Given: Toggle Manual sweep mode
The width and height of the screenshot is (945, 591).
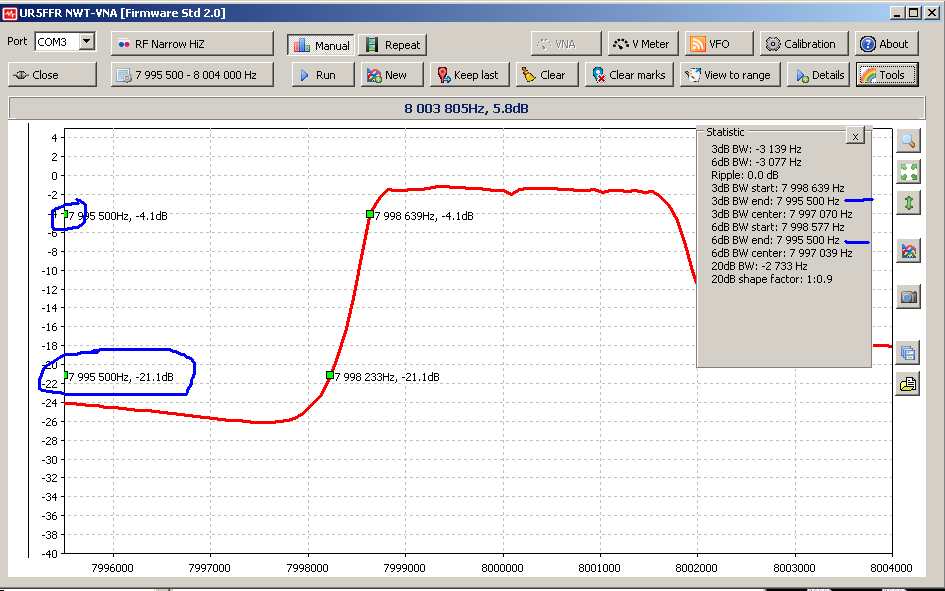Looking at the screenshot, I should [321, 45].
